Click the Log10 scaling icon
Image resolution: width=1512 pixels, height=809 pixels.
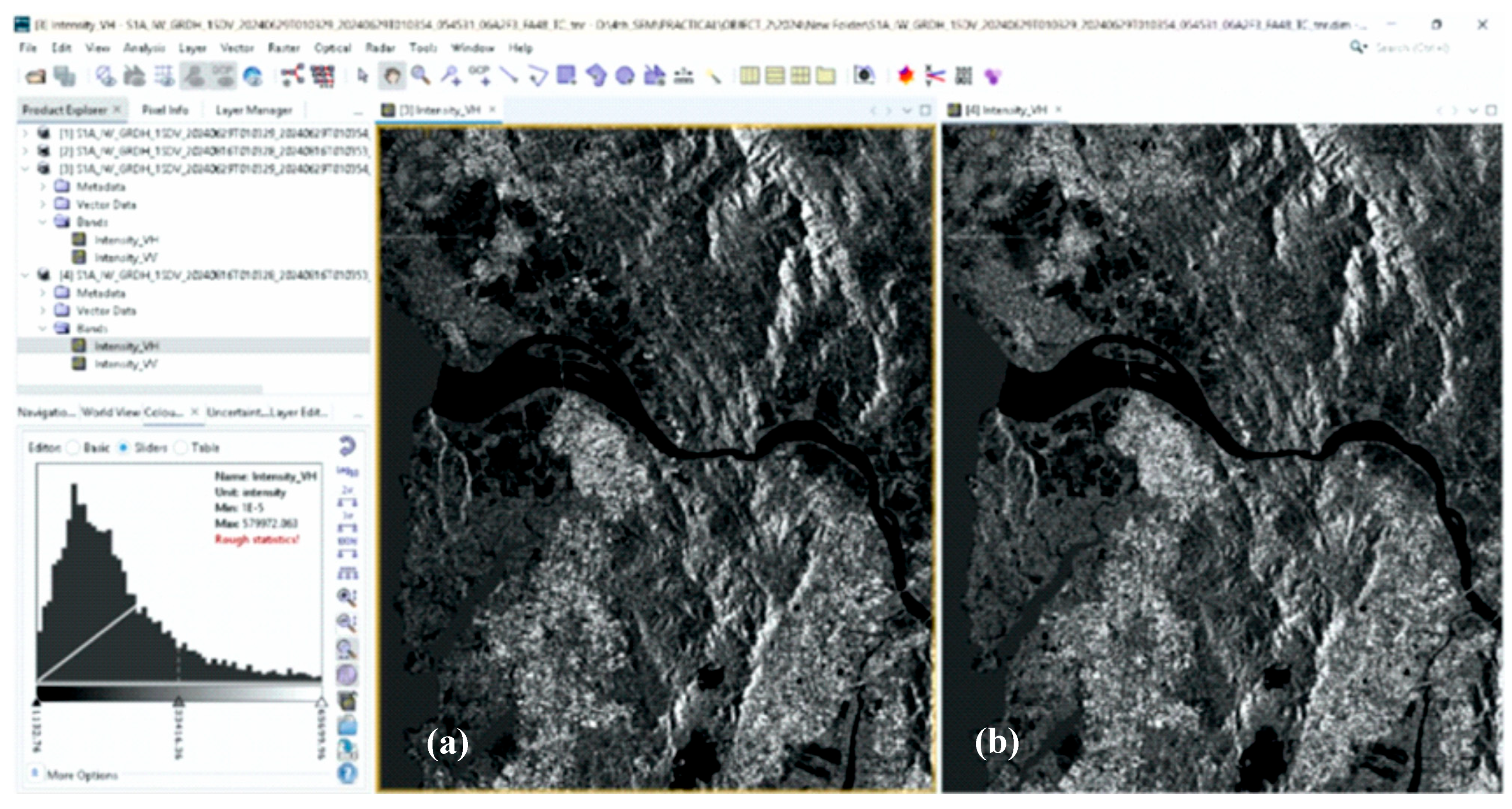pyautogui.click(x=348, y=472)
